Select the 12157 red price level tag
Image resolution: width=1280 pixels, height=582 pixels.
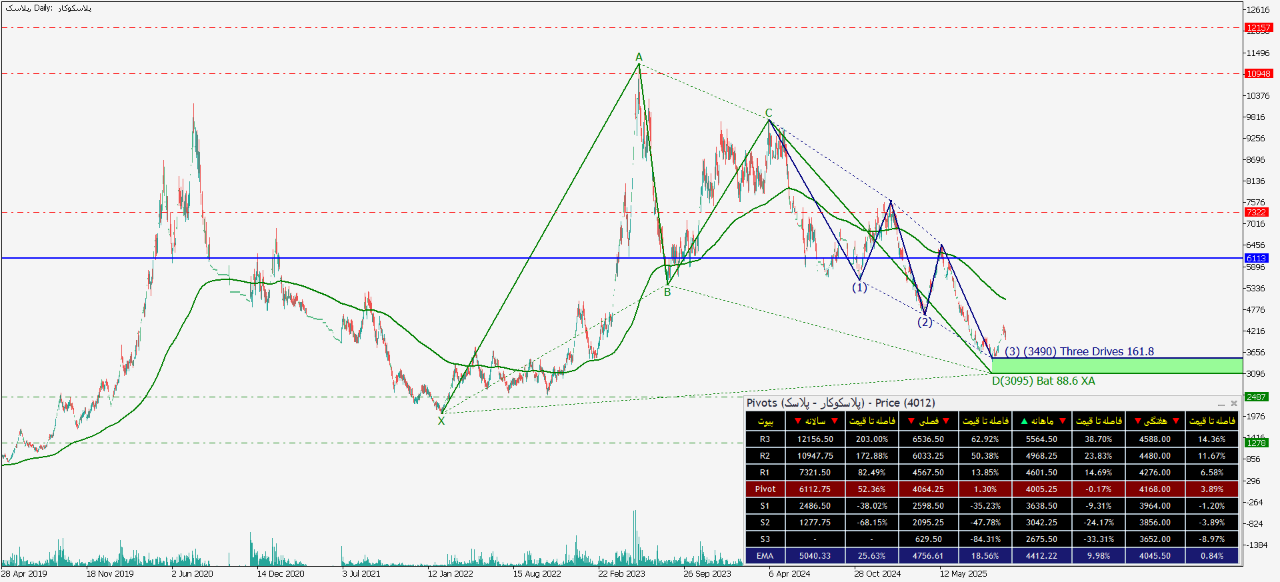[1257, 28]
